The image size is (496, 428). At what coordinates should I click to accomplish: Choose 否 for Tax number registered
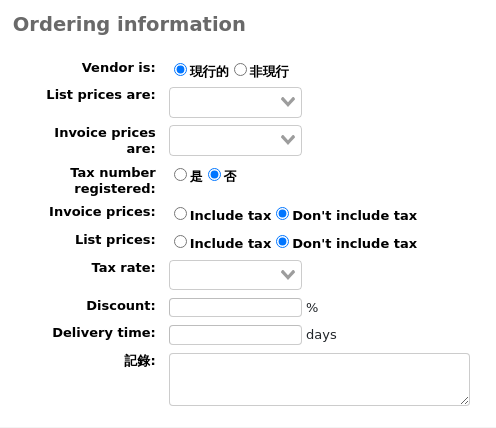[x=214, y=175]
